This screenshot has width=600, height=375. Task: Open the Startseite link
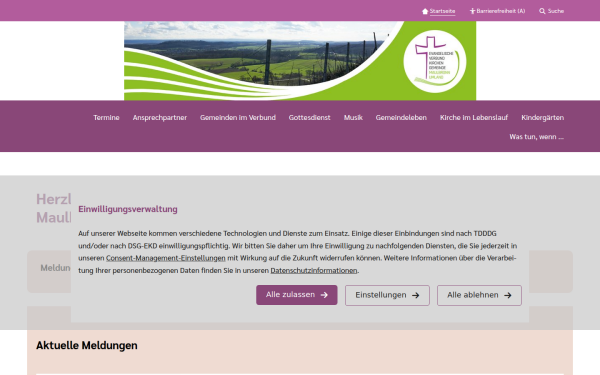[442, 11]
